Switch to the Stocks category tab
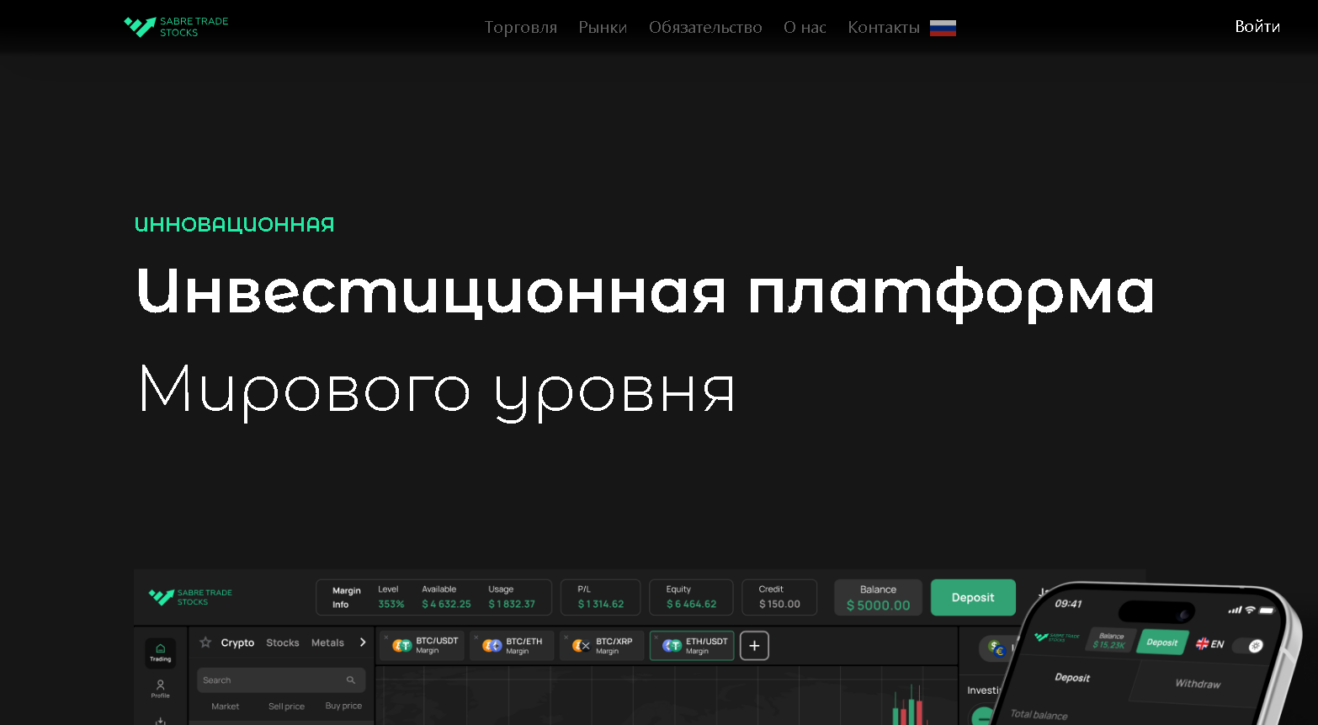Viewport: 1318px width, 725px height. click(x=283, y=642)
